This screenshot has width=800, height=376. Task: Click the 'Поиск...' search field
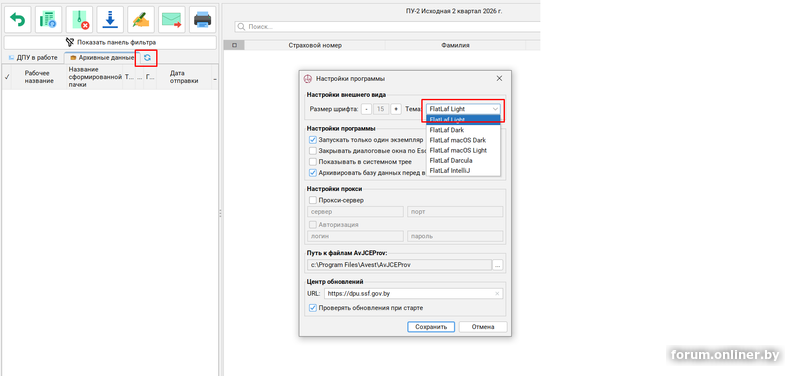coord(388,27)
